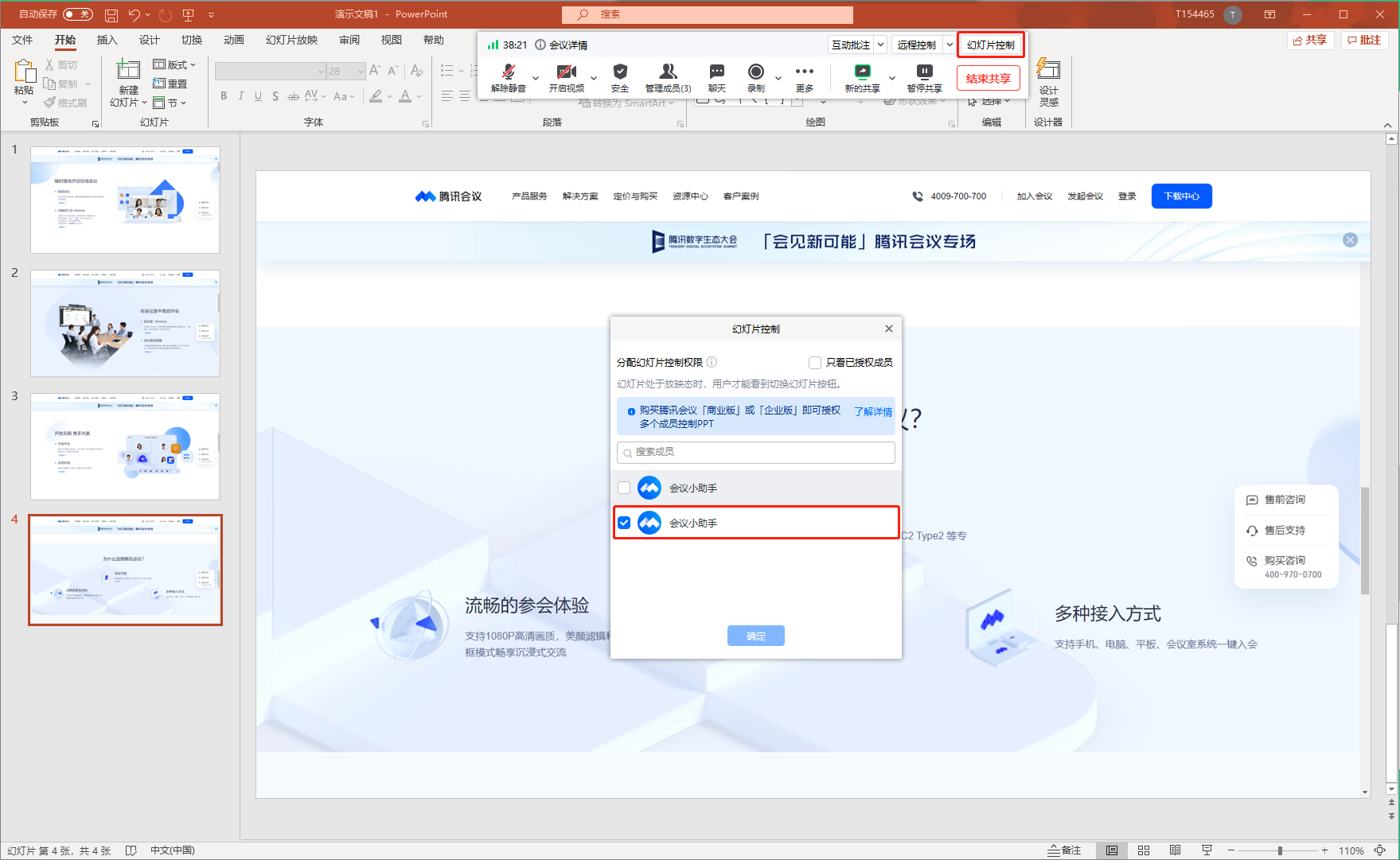Screen dimensions: 1400x860
Task: Open meeting details info icon
Action: click(540, 45)
